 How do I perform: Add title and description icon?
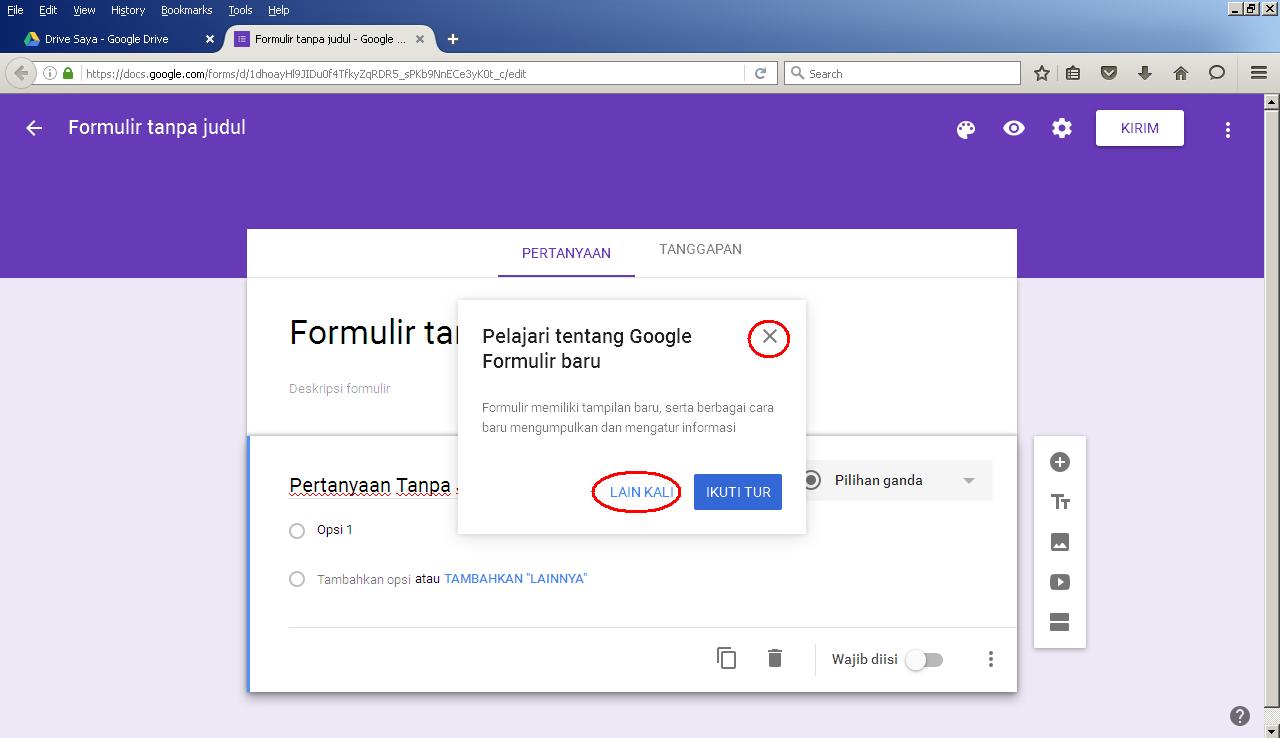(1060, 502)
